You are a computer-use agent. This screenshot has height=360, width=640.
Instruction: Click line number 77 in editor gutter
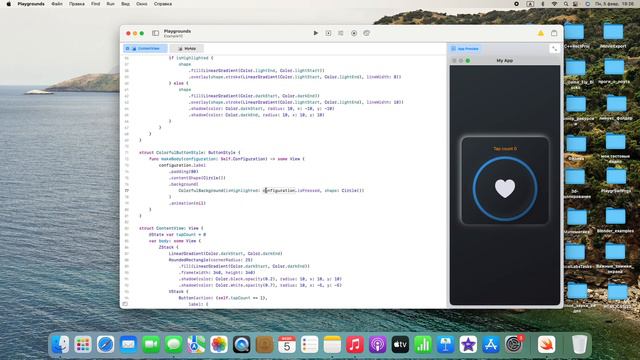point(127,190)
